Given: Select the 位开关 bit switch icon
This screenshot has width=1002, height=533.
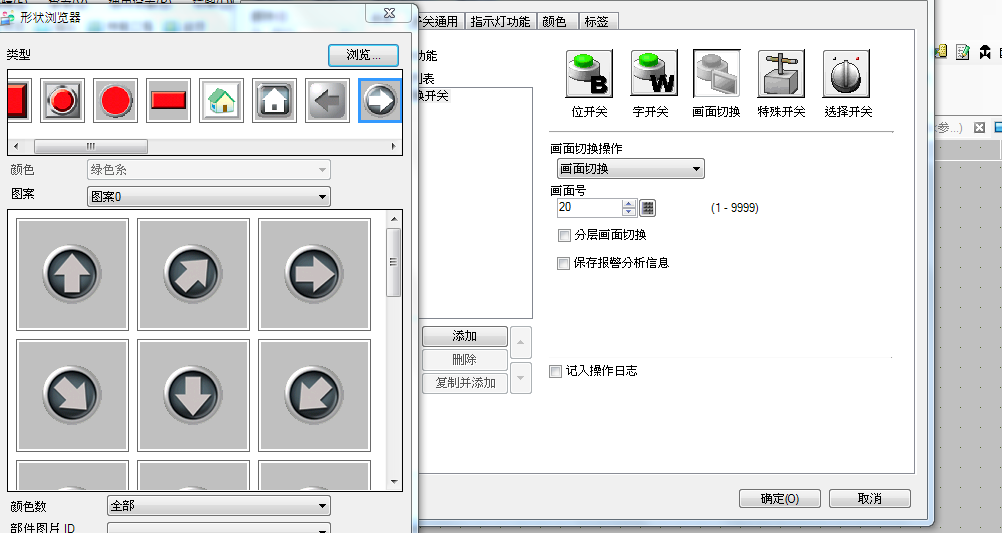Looking at the screenshot, I should [x=589, y=74].
